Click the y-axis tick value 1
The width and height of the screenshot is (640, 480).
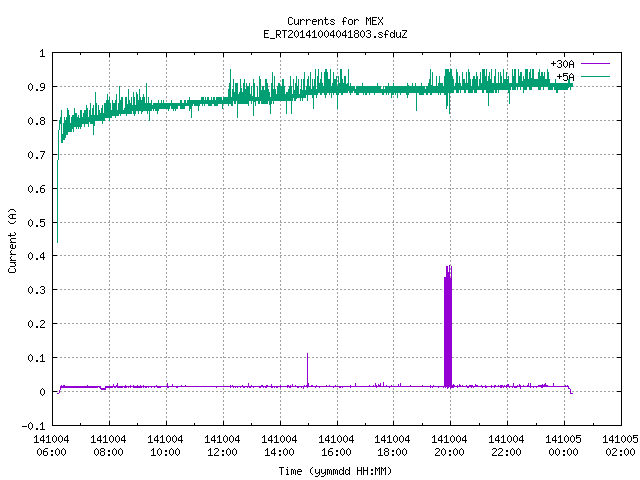click(42, 53)
